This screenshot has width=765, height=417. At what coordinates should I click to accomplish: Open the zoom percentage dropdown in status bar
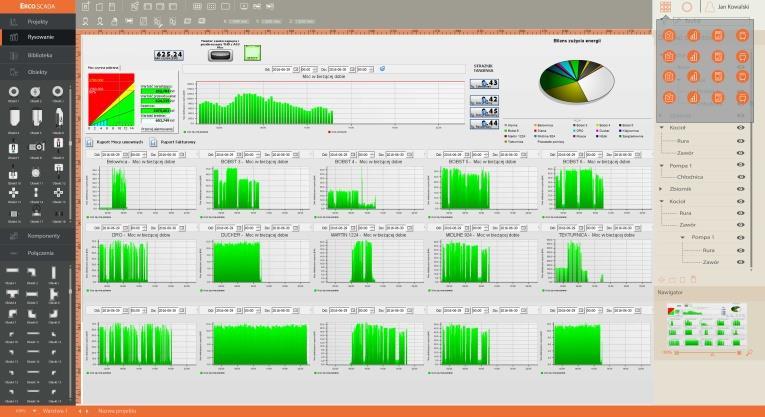pyautogui.click(x=34, y=411)
